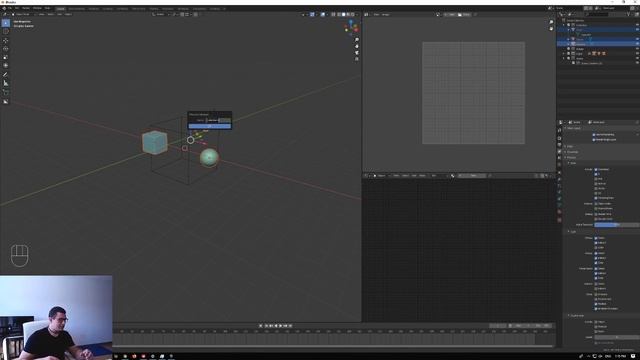The height and width of the screenshot is (360, 640).
Task: Enable the Mist pass checkbox
Action: 596,179
